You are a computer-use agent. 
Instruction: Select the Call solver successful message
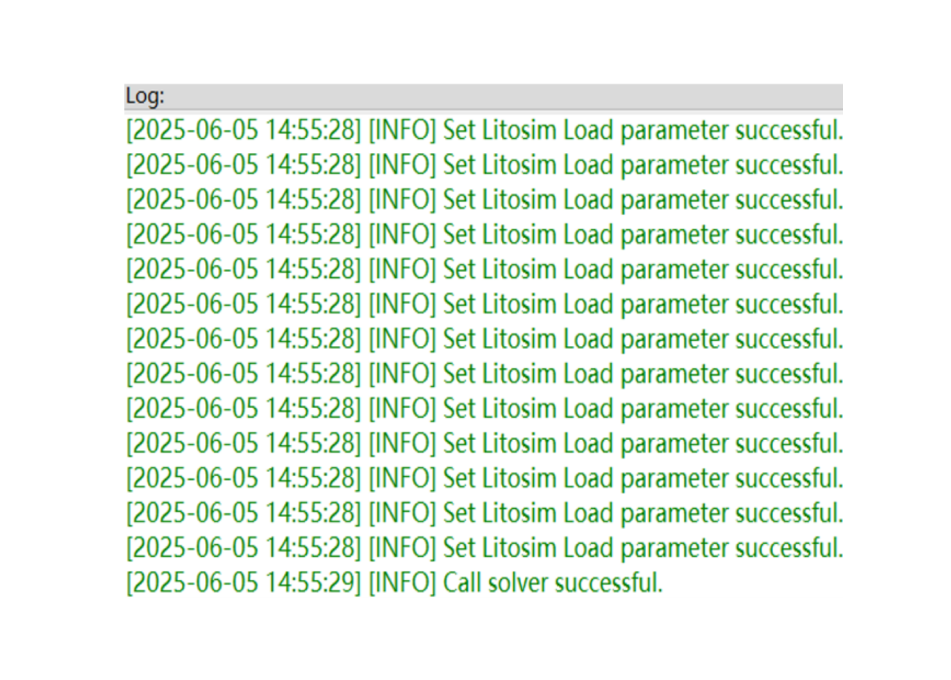[x=553, y=583]
